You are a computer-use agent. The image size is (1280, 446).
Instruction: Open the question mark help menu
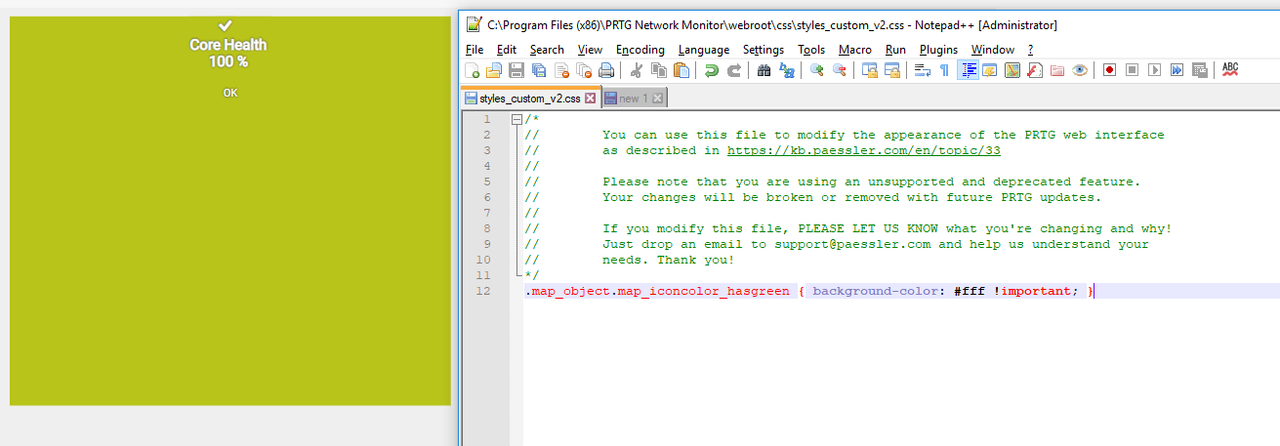1030,49
